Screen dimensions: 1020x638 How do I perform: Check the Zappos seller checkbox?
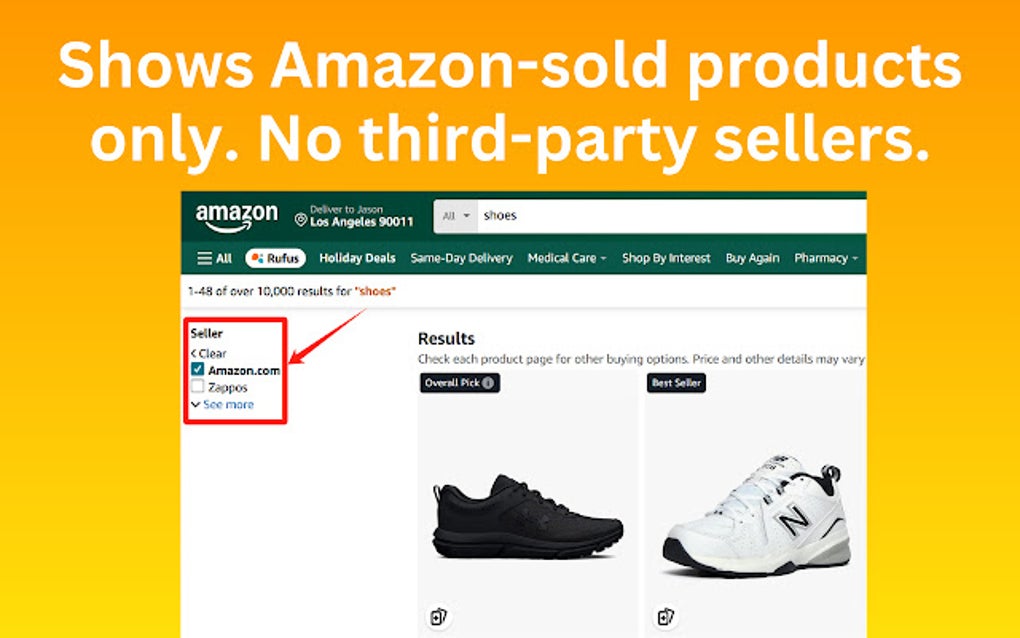(196, 387)
